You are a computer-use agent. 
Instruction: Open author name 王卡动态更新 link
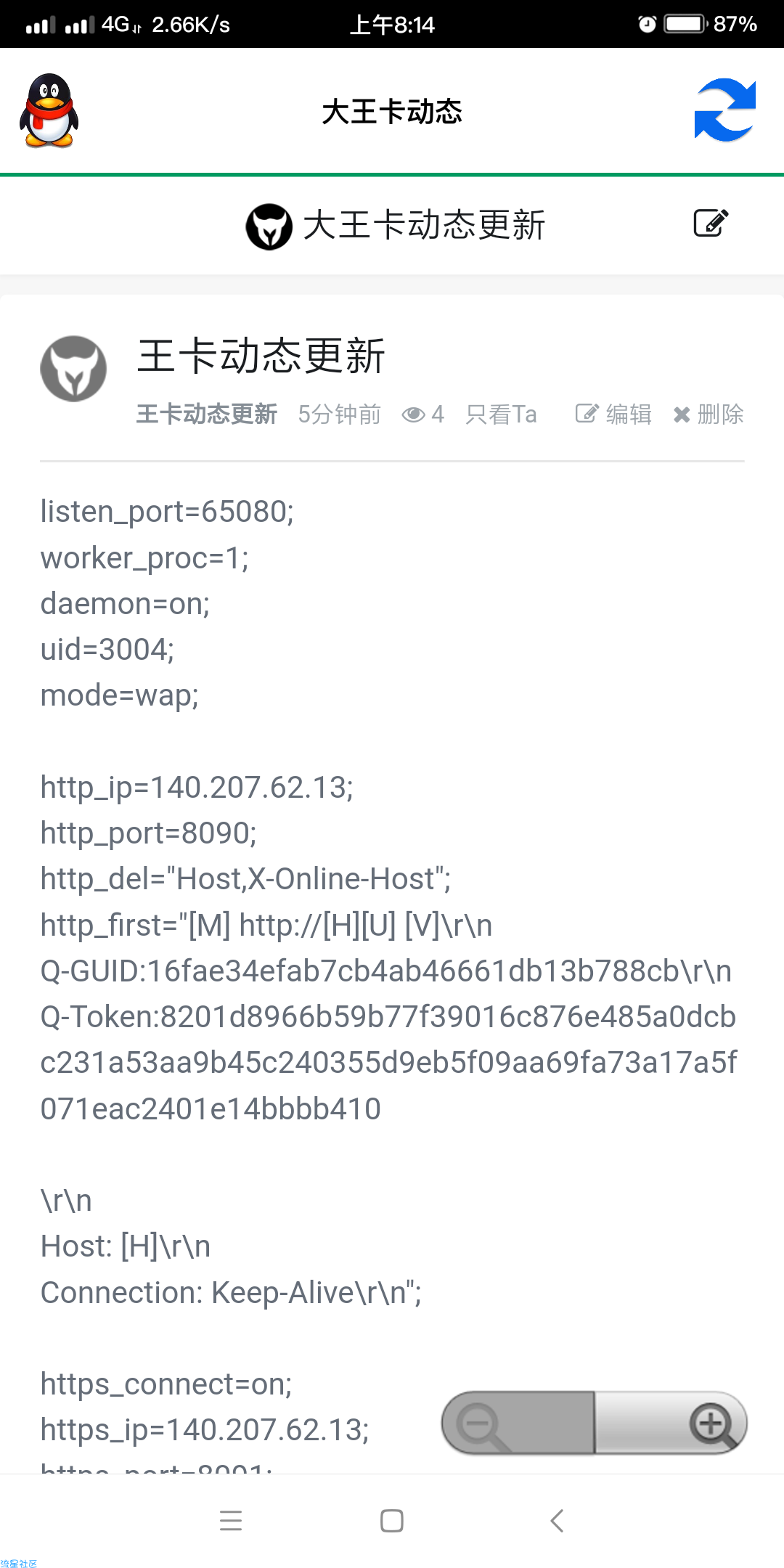point(207,414)
